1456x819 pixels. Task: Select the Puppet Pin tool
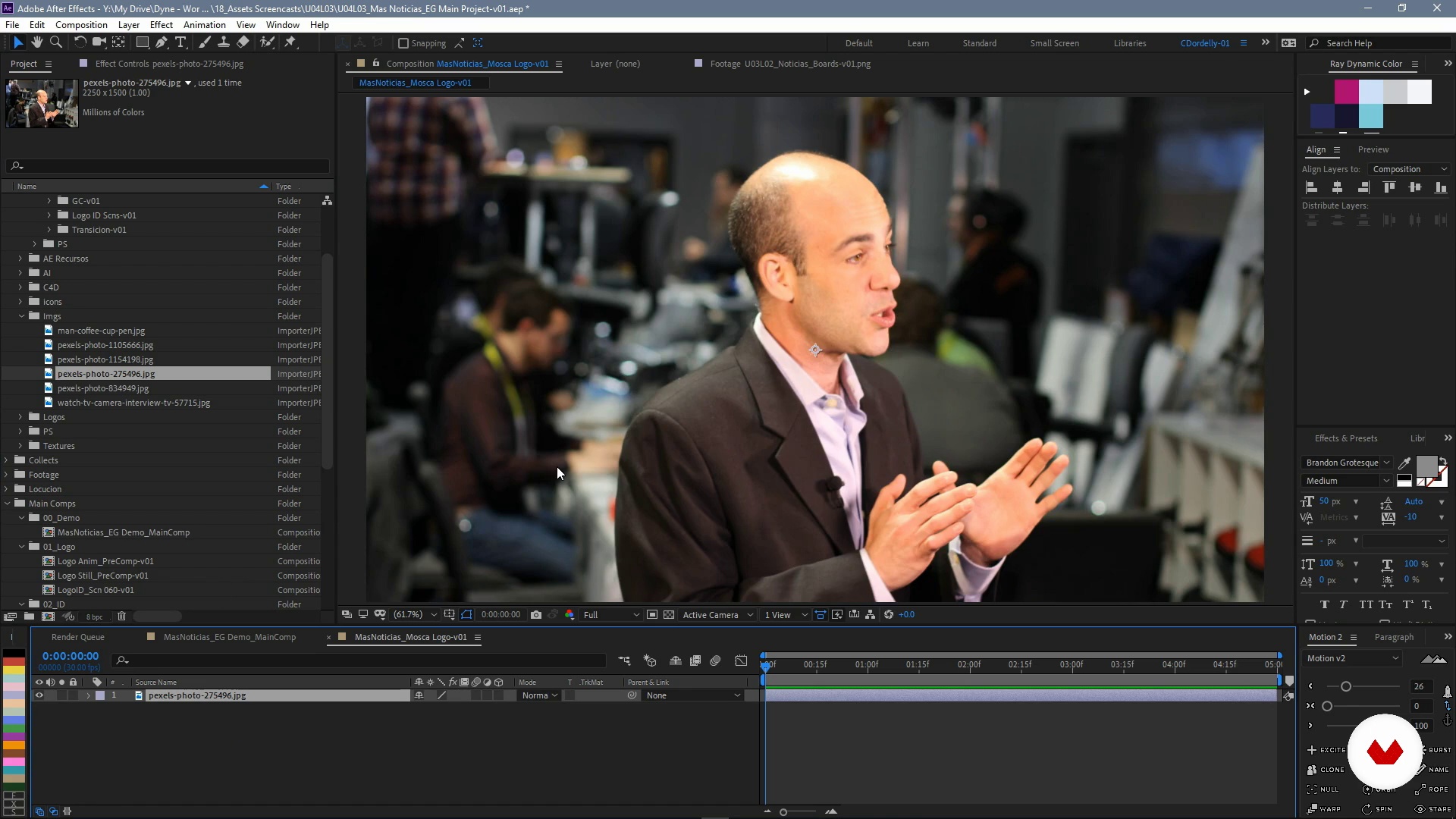coord(290,42)
